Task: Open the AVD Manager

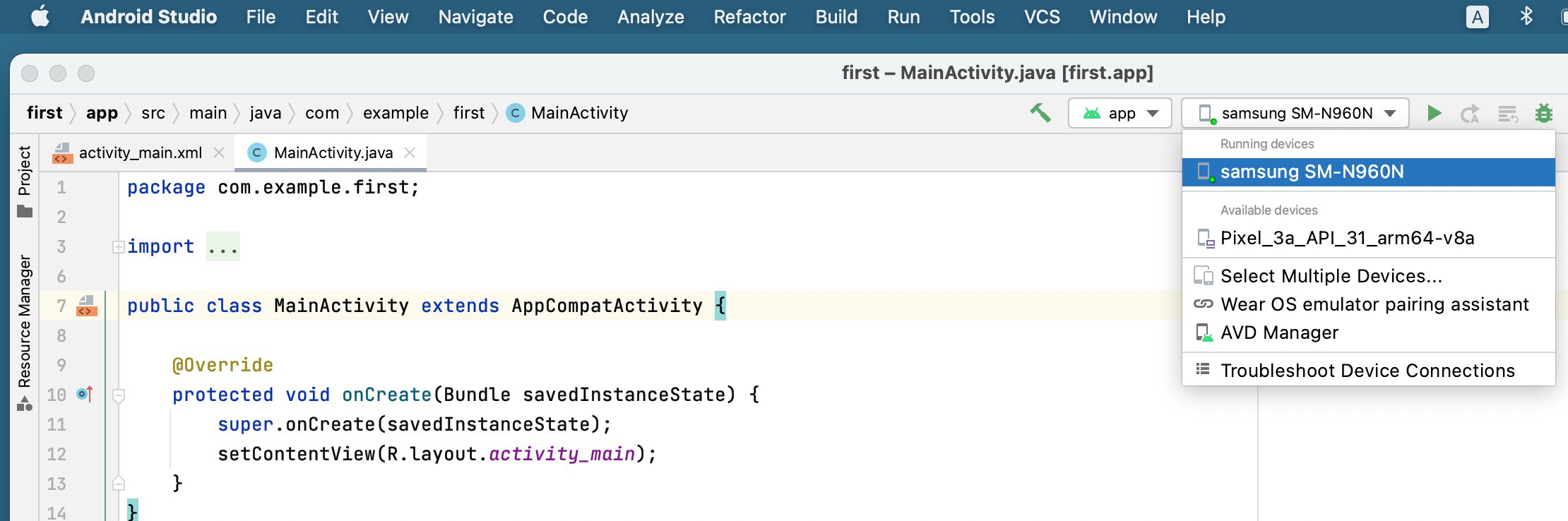Action: 1369,333
